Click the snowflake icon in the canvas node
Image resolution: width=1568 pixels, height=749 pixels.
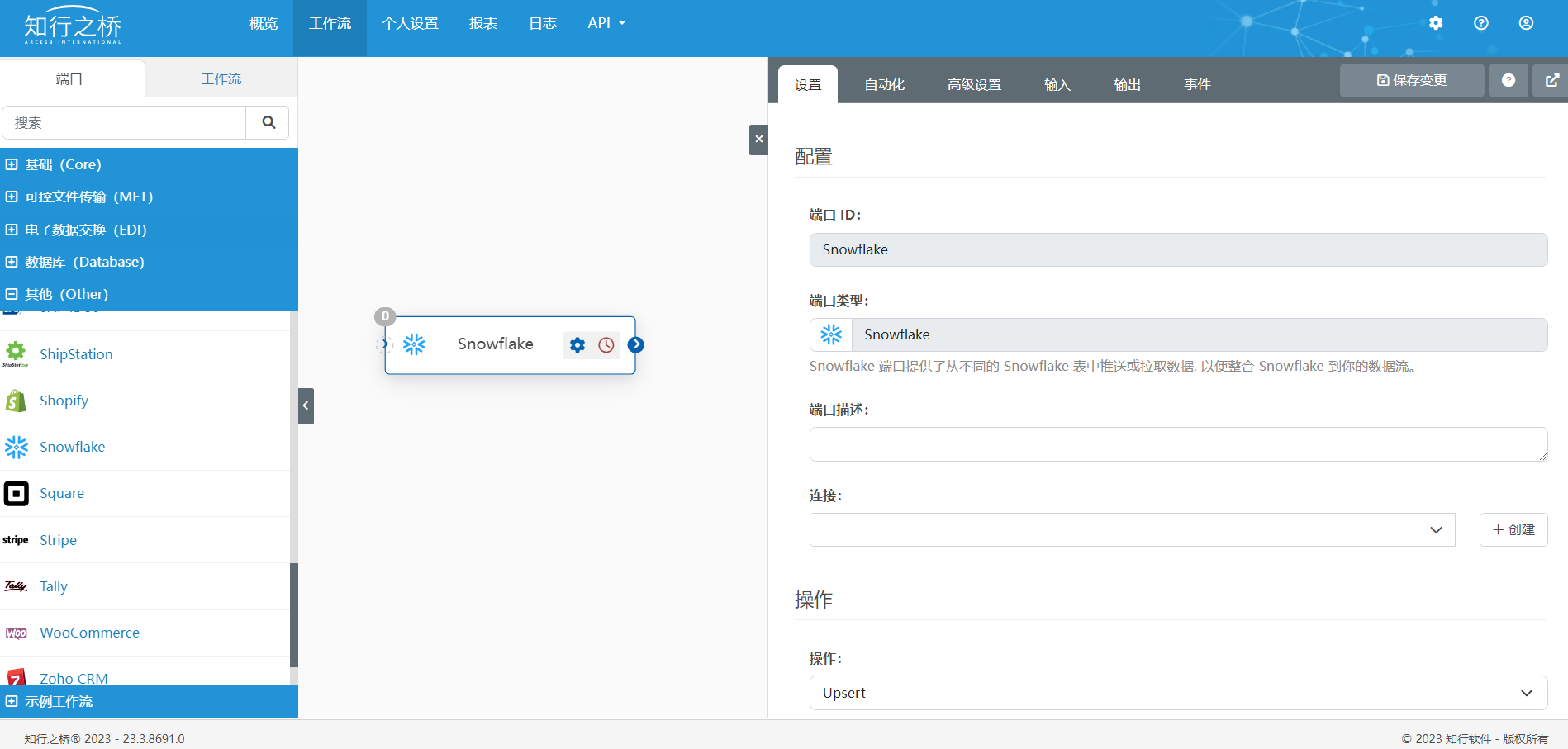pos(414,344)
